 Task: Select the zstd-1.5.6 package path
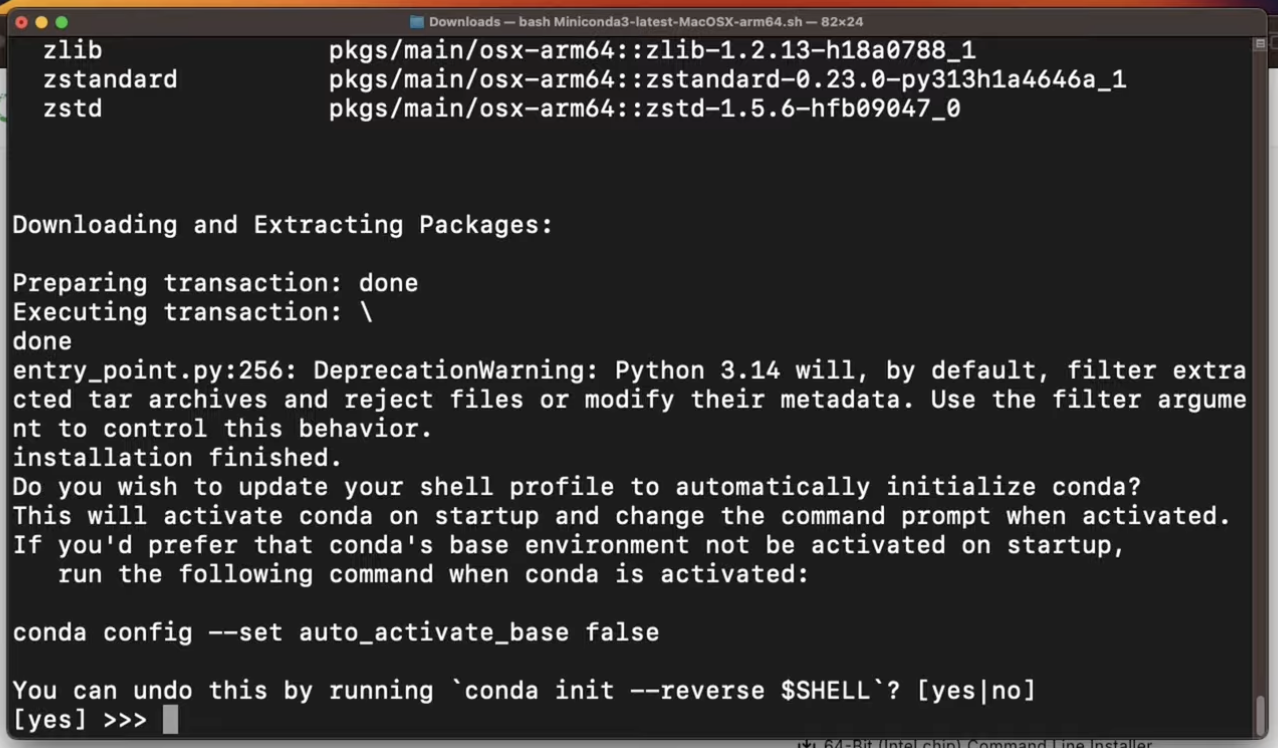pos(644,108)
